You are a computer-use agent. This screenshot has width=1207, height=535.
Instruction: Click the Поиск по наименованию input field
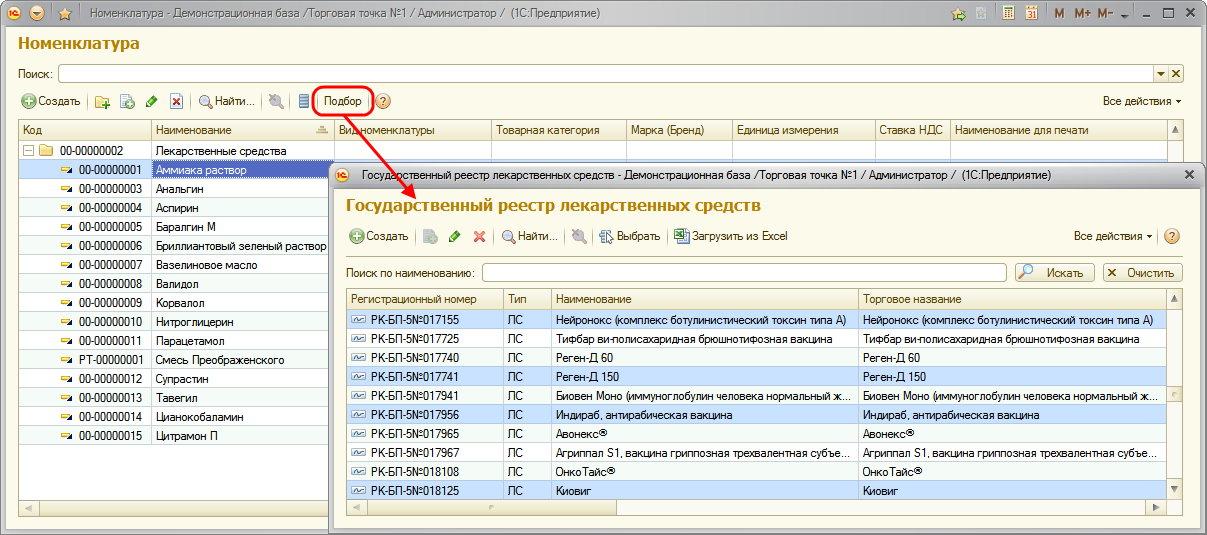(x=744, y=273)
